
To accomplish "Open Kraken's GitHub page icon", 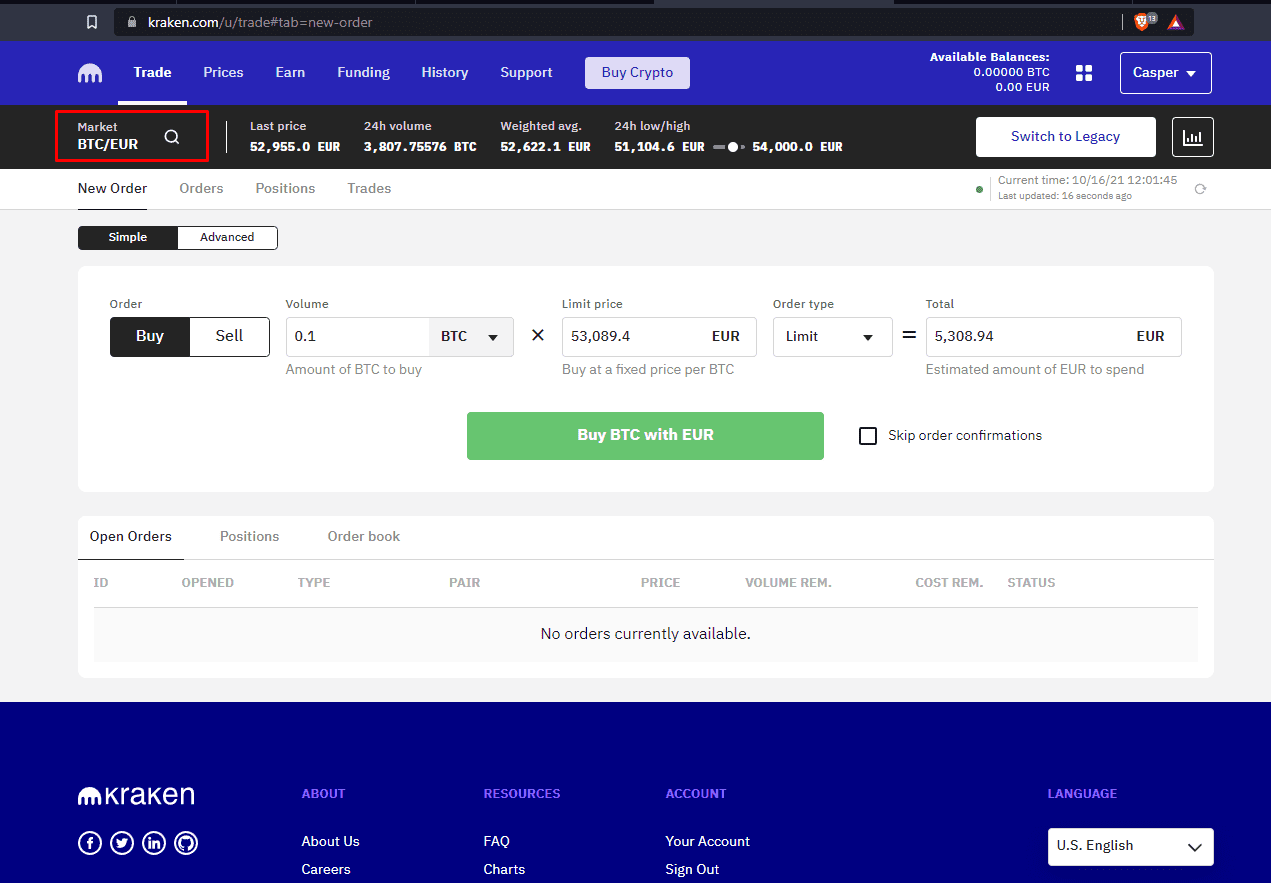I will point(186,843).
